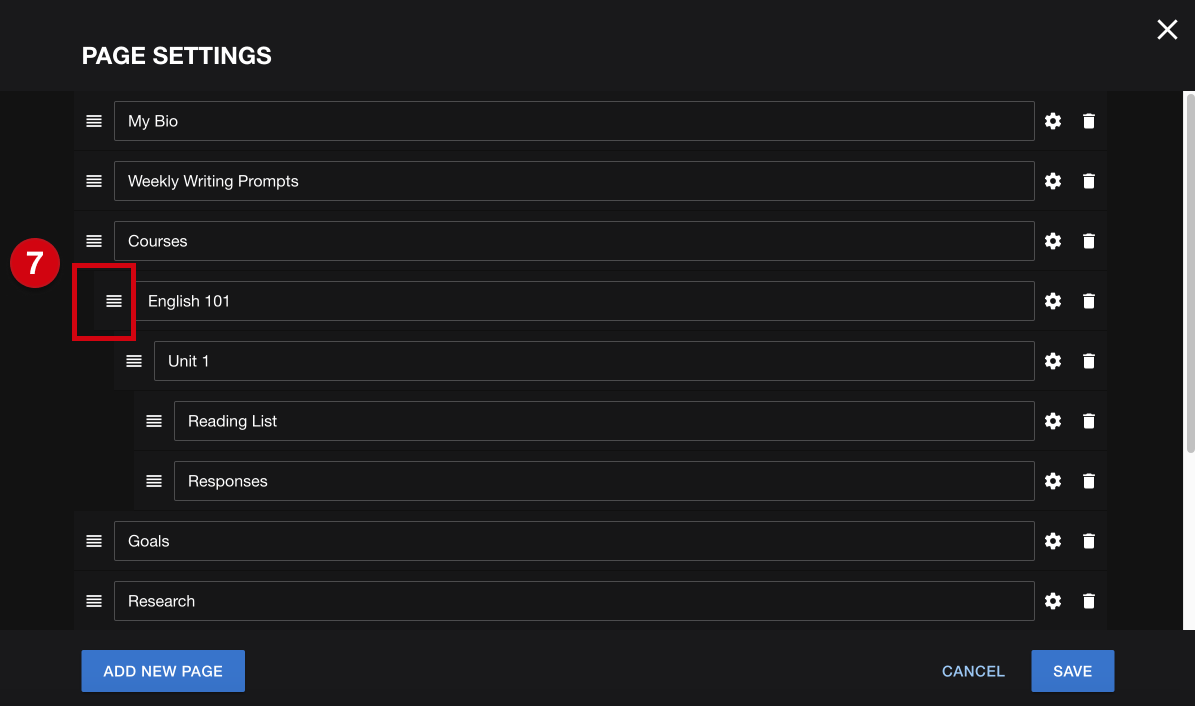Click drag handle next to Reading List

[x=154, y=421]
